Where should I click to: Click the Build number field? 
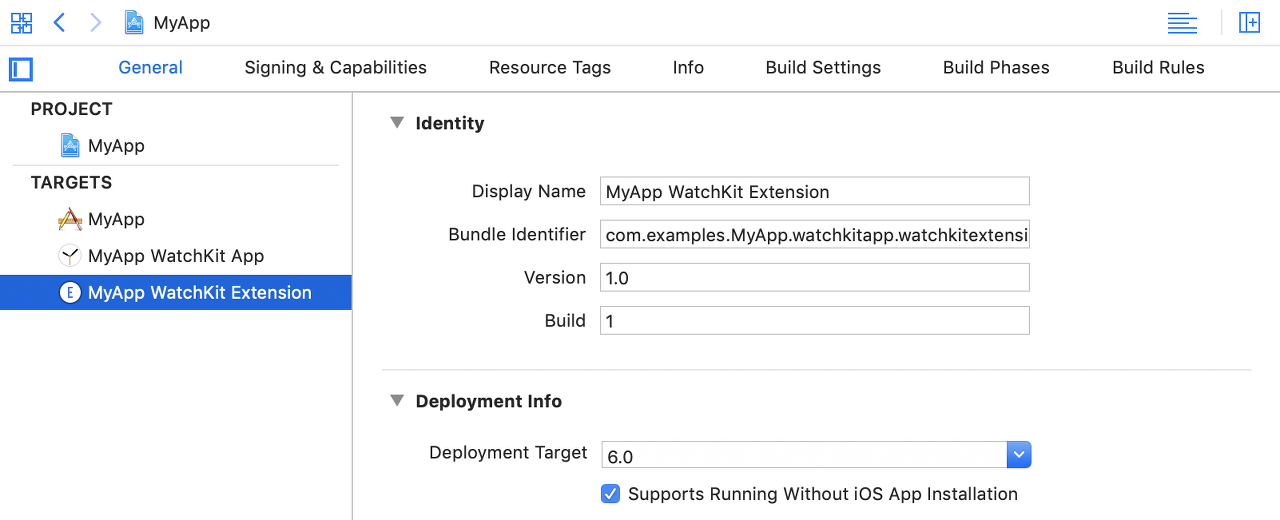click(815, 320)
